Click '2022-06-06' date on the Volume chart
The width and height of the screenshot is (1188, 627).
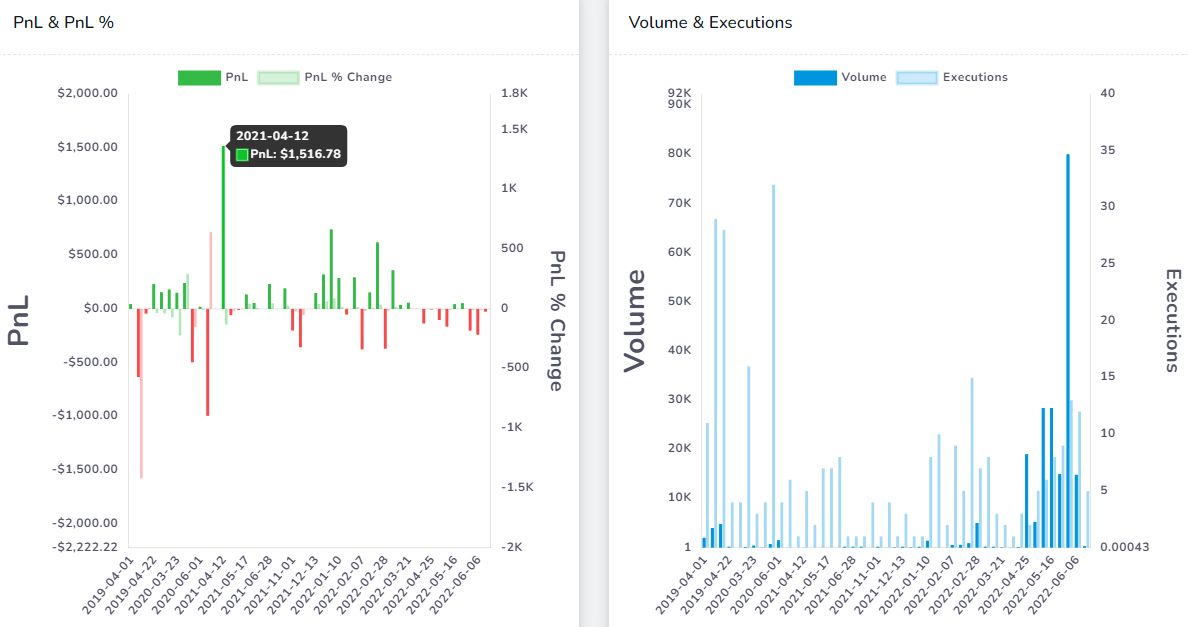(x=1055, y=585)
